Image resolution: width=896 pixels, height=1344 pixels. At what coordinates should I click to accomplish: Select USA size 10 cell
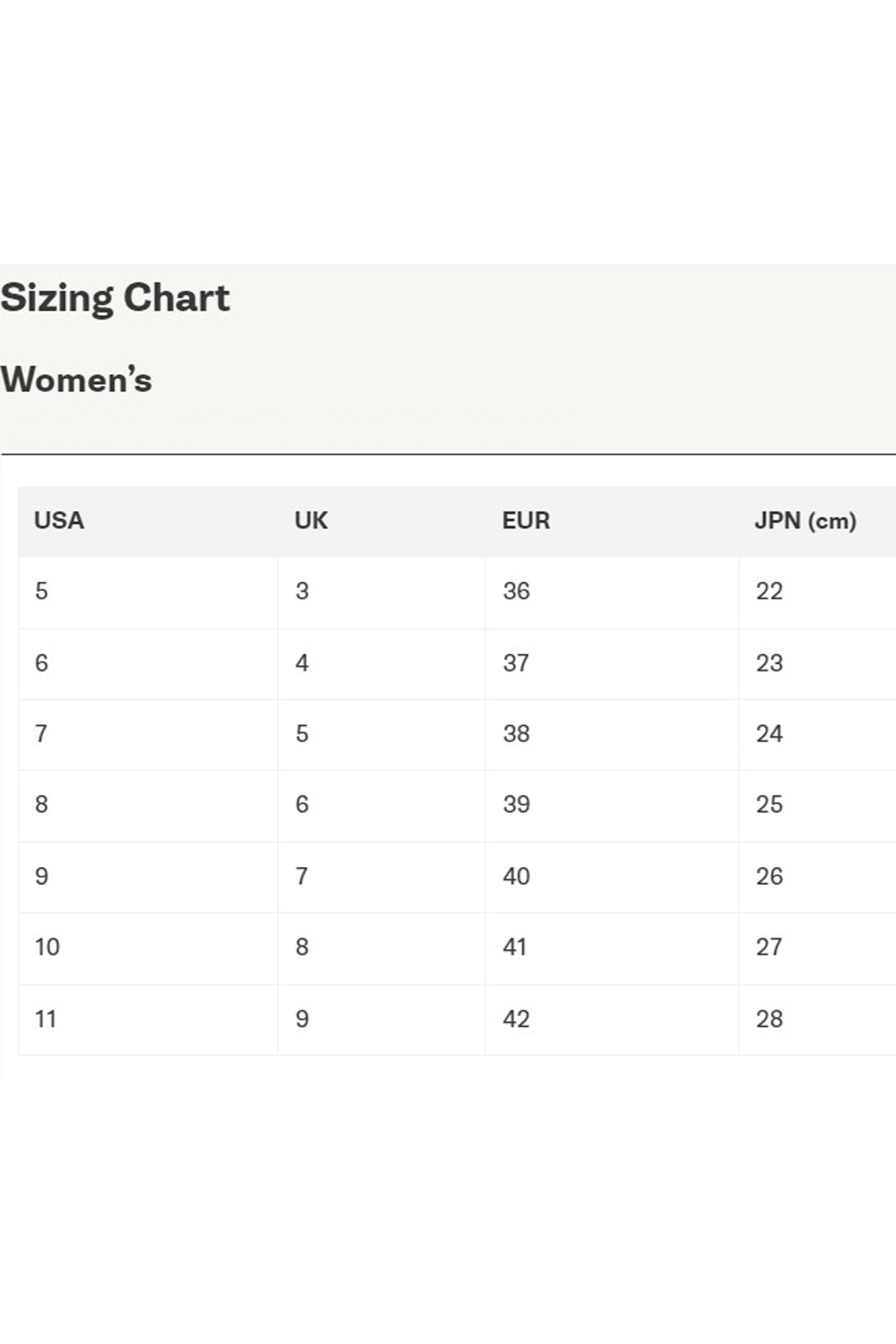click(47, 947)
